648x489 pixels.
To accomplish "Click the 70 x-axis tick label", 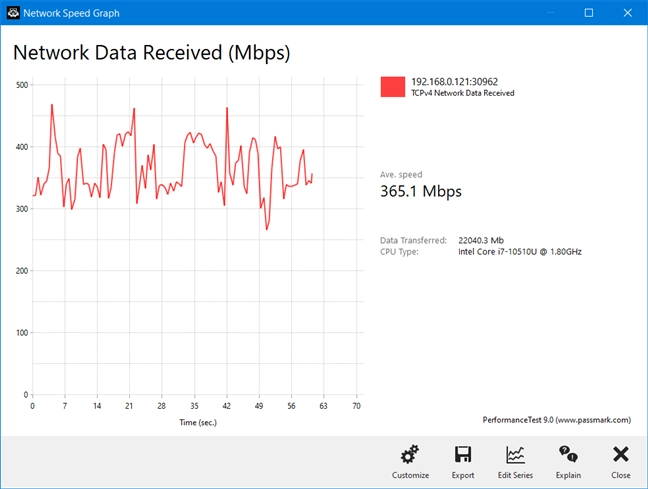I will click(356, 406).
